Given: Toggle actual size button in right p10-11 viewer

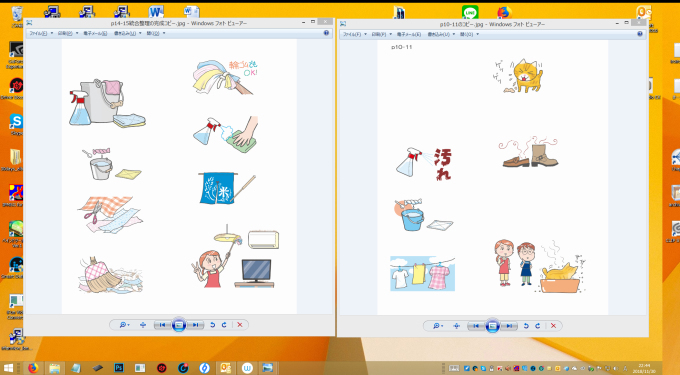Looking at the screenshot, I should click(456, 326).
